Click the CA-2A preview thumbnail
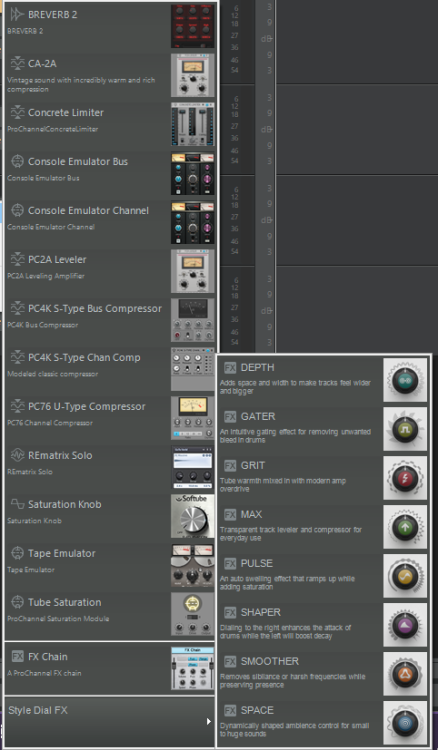The image size is (438, 750). click(x=193, y=75)
